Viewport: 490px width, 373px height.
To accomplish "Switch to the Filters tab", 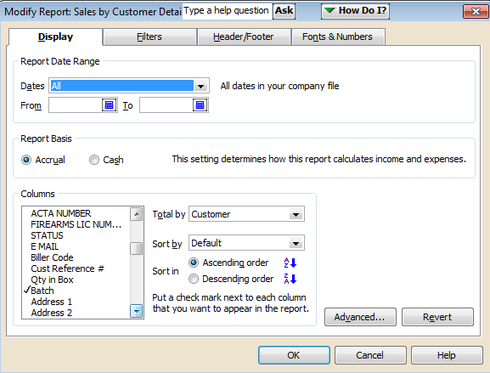I will tap(149, 37).
